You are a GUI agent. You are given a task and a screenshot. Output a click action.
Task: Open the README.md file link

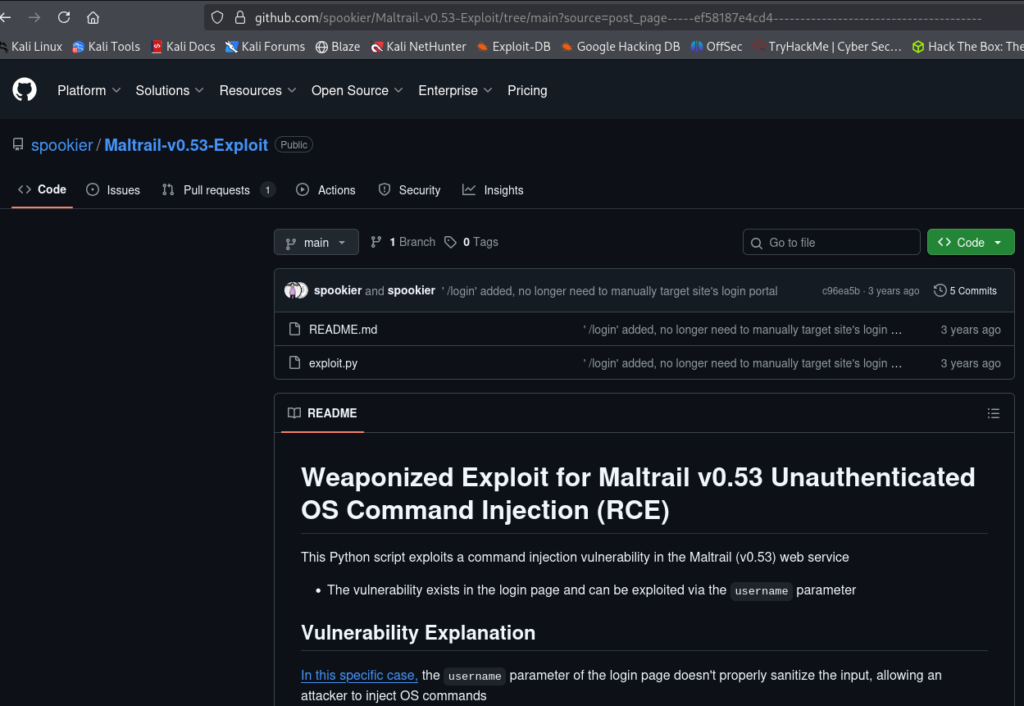point(343,330)
